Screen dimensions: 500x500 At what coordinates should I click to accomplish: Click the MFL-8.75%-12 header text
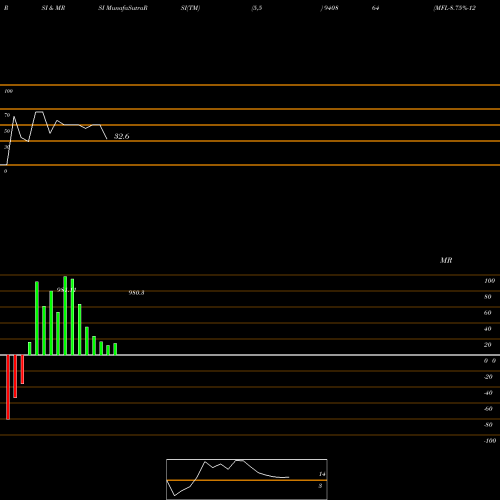tap(454, 8)
